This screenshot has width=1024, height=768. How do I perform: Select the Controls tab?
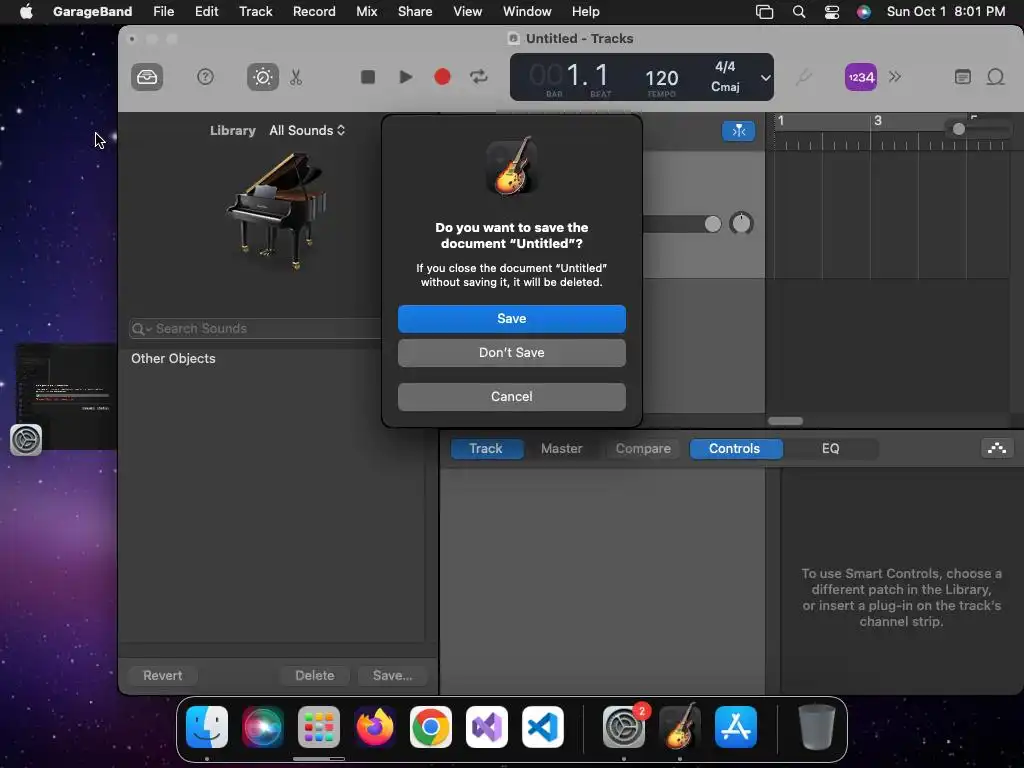click(x=735, y=449)
